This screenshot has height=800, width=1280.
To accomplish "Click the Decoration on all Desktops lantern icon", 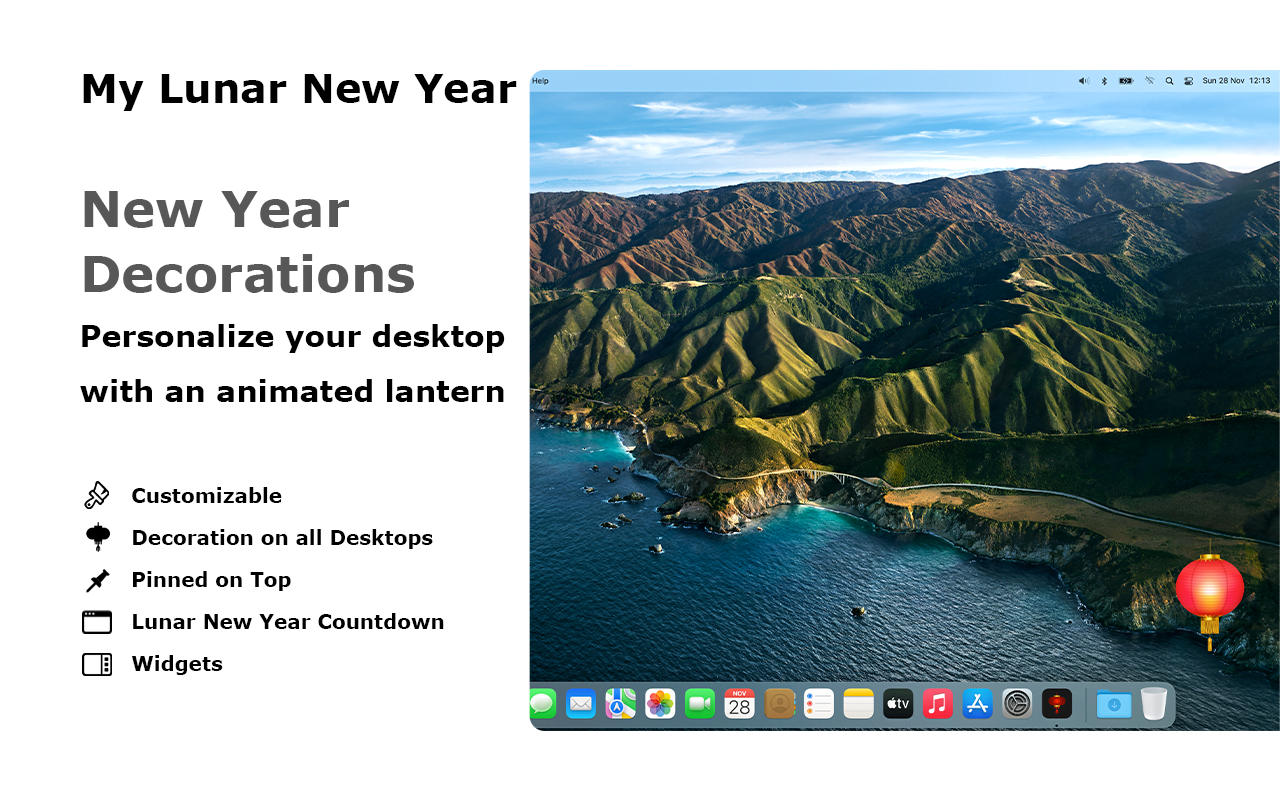I will (96, 536).
